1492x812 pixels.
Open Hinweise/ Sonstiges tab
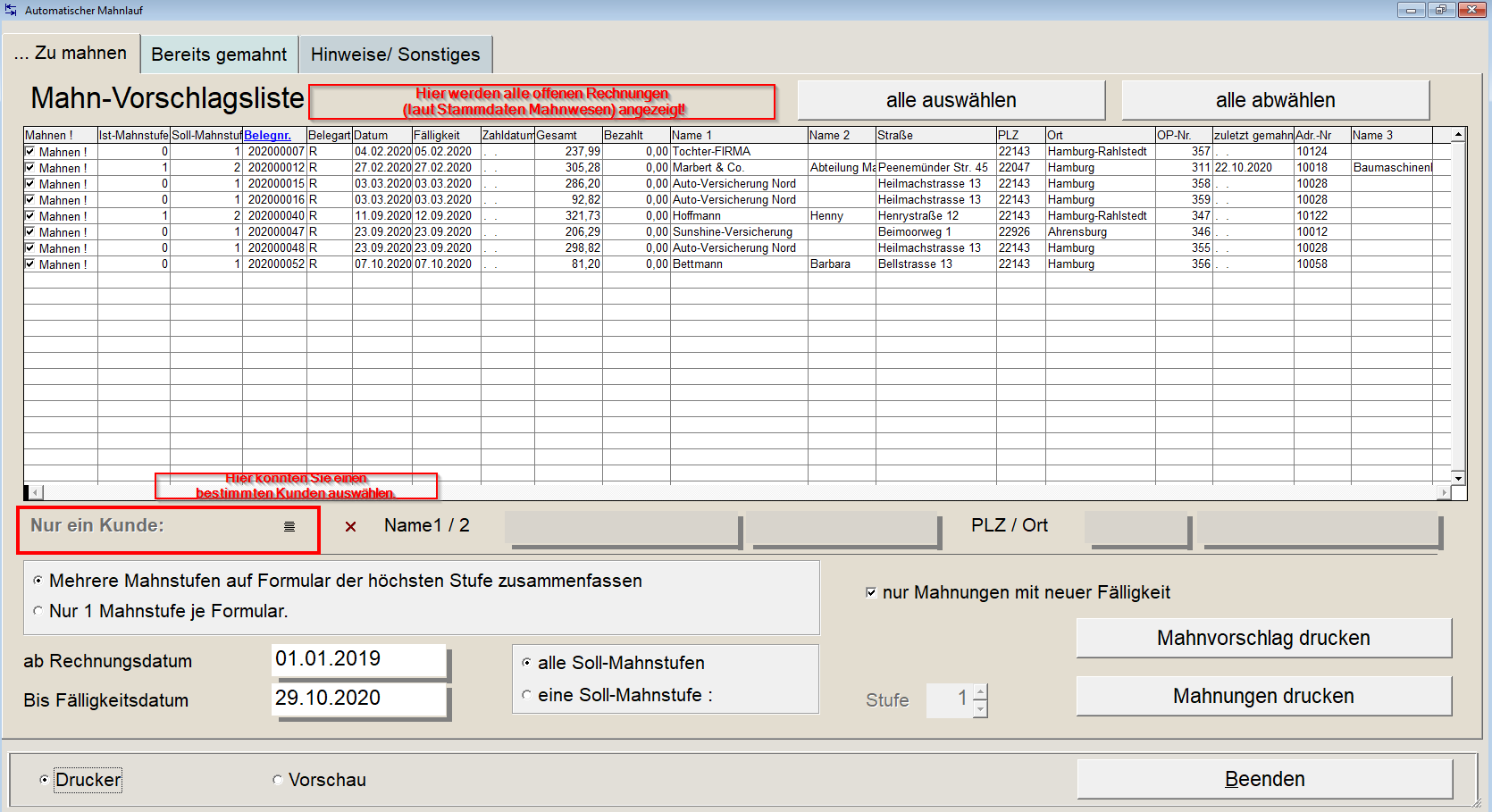click(x=395, y=54)
